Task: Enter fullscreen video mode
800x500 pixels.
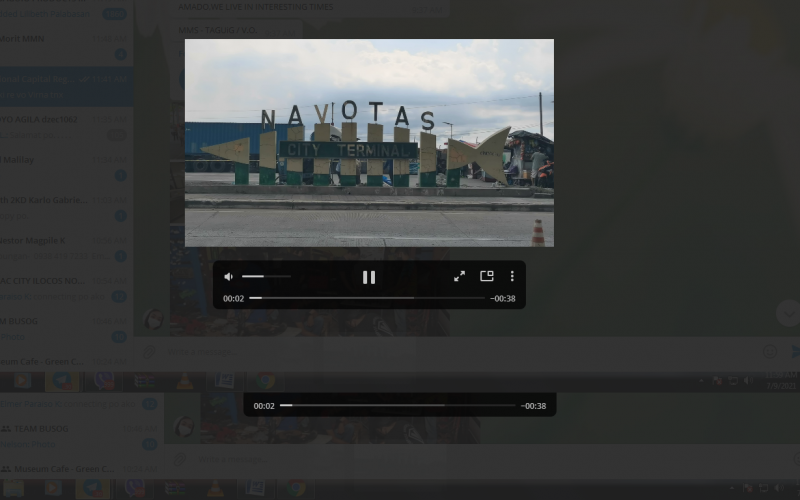Action: point(459,276)
